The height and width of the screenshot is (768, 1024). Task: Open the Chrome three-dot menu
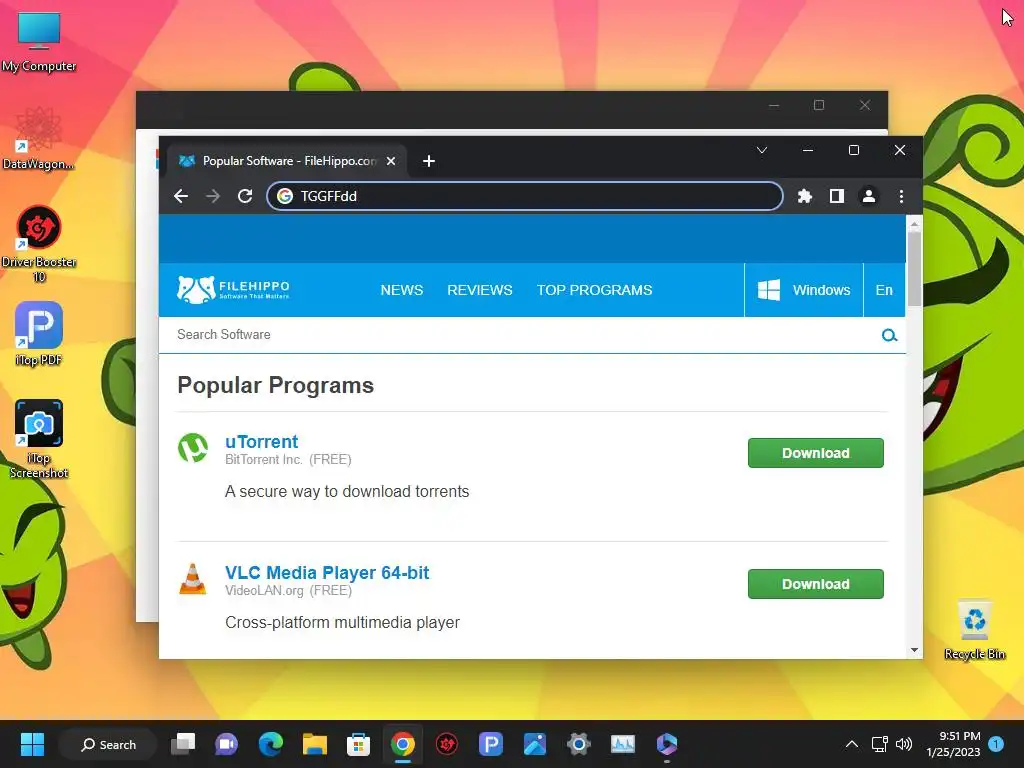point(901,196)
